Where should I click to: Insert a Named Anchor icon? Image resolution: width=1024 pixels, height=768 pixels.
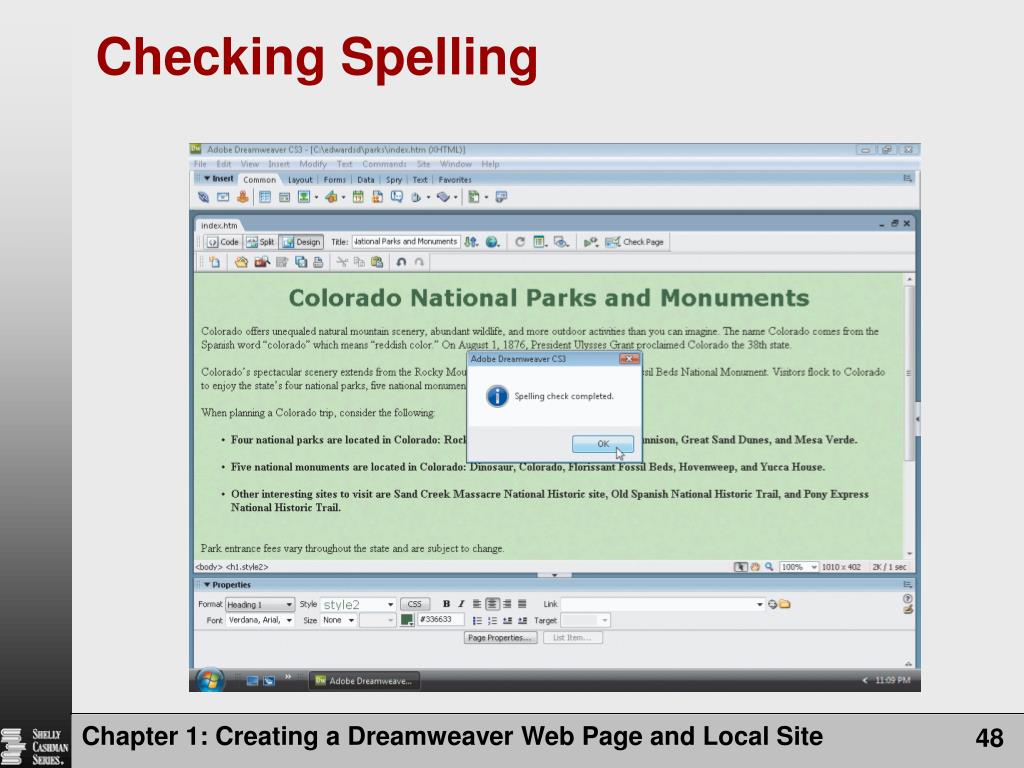coord(242,197)
